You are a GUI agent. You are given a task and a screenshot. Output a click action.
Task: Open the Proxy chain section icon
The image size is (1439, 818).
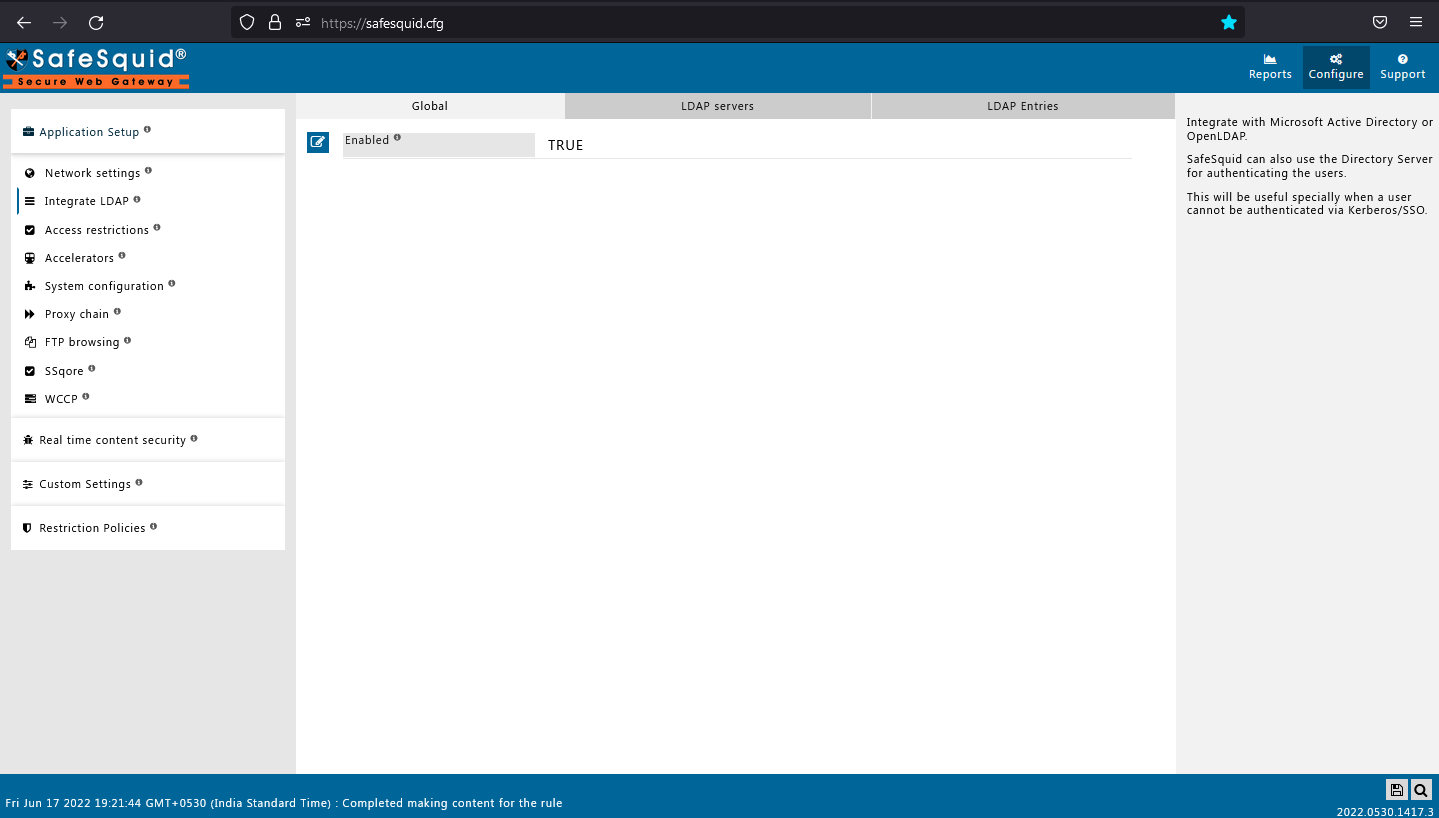tap(29, 313)
